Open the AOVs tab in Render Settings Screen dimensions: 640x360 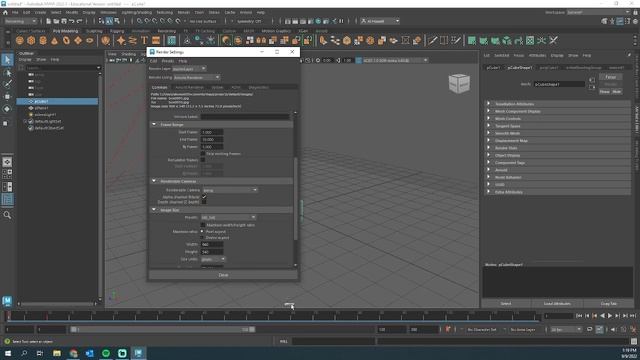[236, 87]
